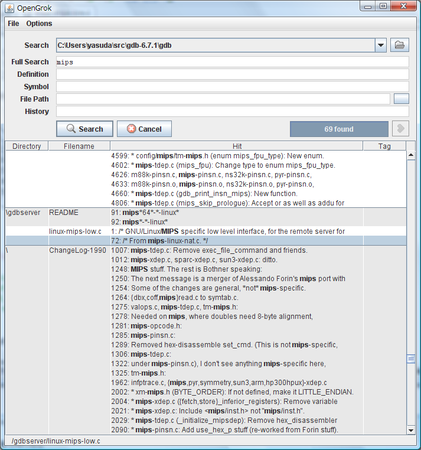Image resolution: width=421 pixels, height=450 pixels.
Task: Select the ChangeLog-1990 filename cell
Action: (78, 250)
